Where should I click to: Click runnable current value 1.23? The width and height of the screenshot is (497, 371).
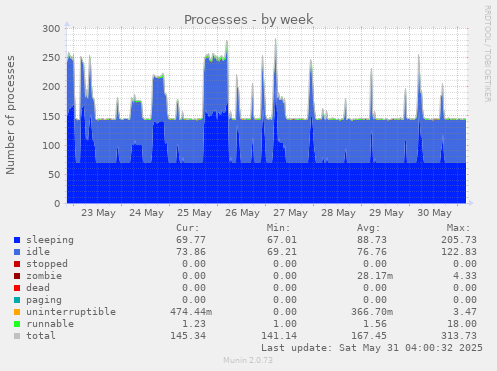194,324
